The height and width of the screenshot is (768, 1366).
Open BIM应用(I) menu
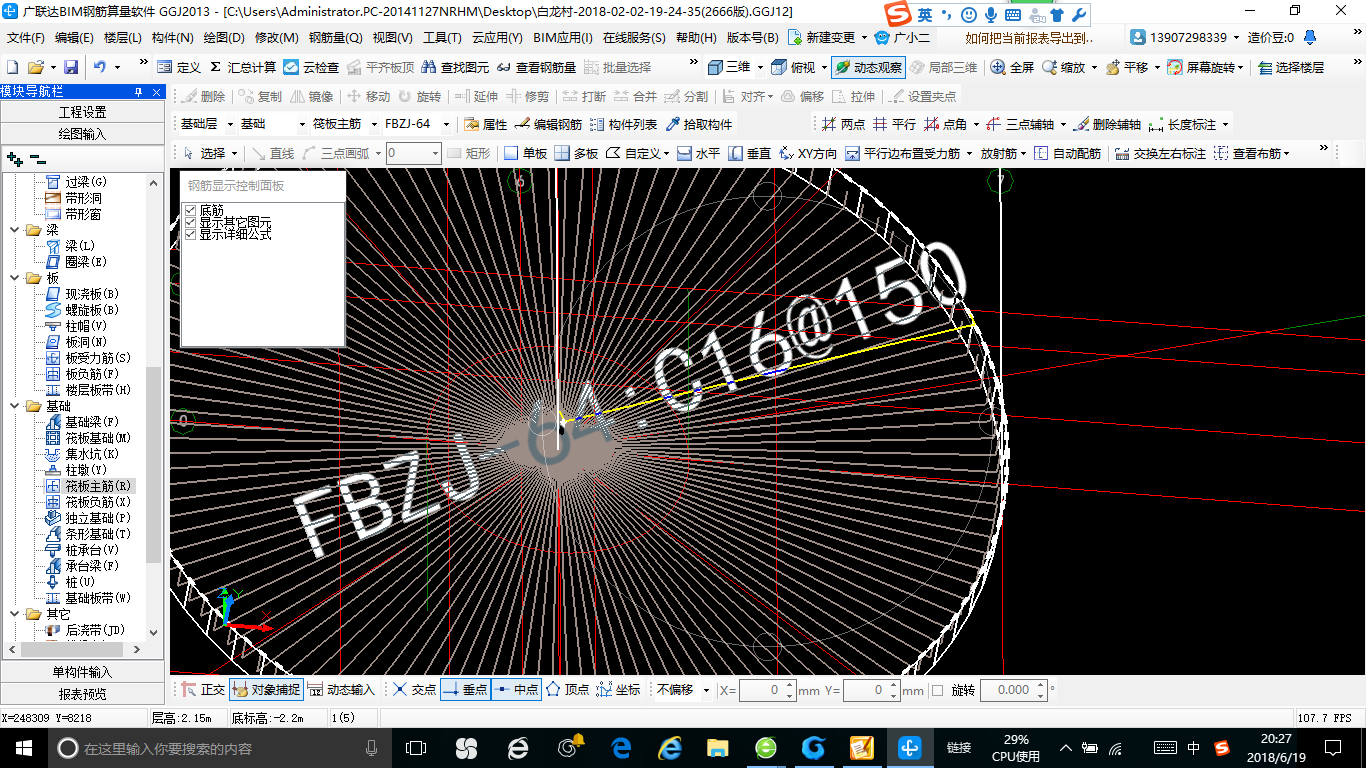[x=563, y=38]
